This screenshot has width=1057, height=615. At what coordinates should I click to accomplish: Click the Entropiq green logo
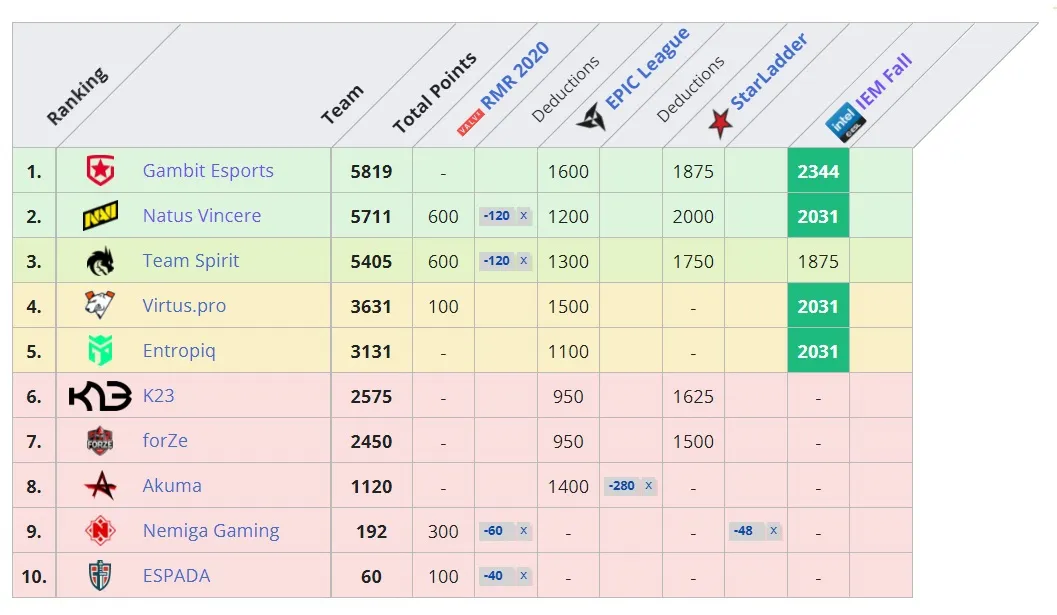point(100,351)
